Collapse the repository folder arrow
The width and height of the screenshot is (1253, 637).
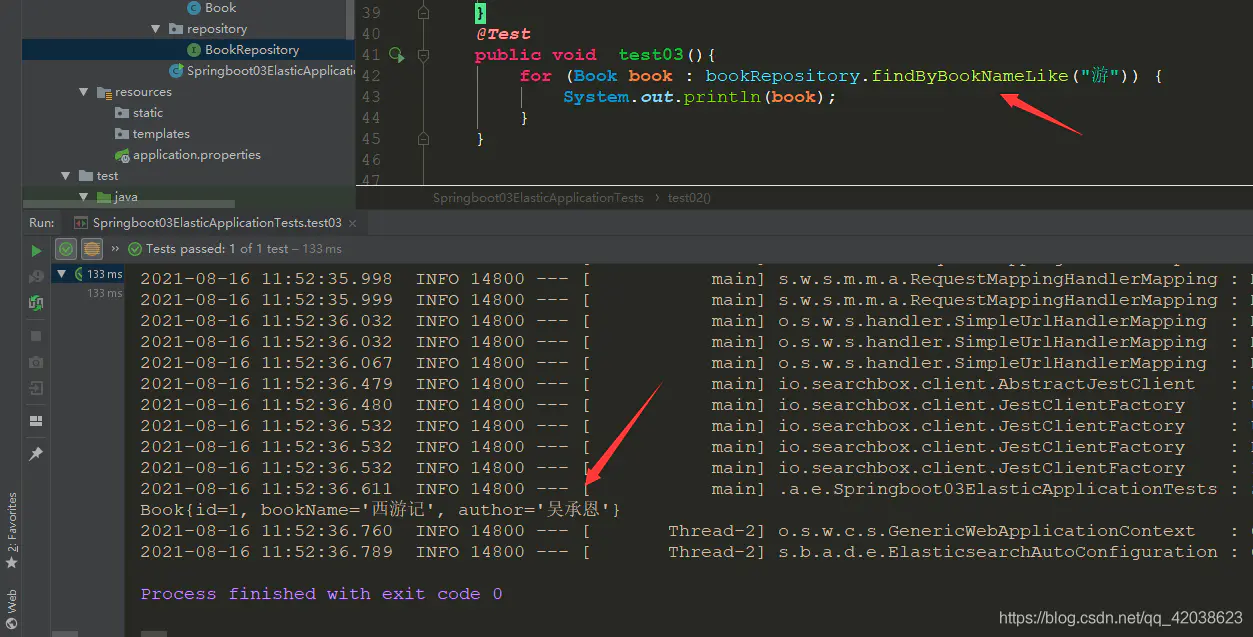[x=156, y=29]
